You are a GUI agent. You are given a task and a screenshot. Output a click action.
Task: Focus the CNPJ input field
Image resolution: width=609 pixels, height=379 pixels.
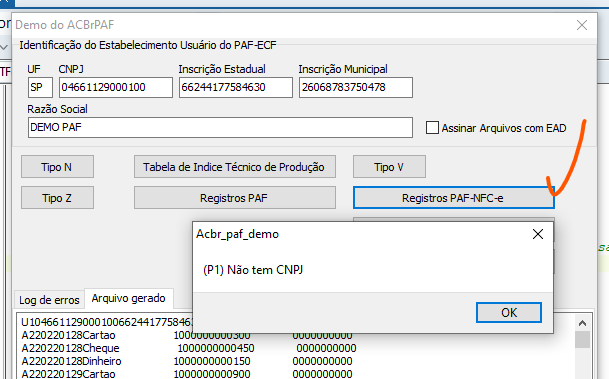(116, 87)
